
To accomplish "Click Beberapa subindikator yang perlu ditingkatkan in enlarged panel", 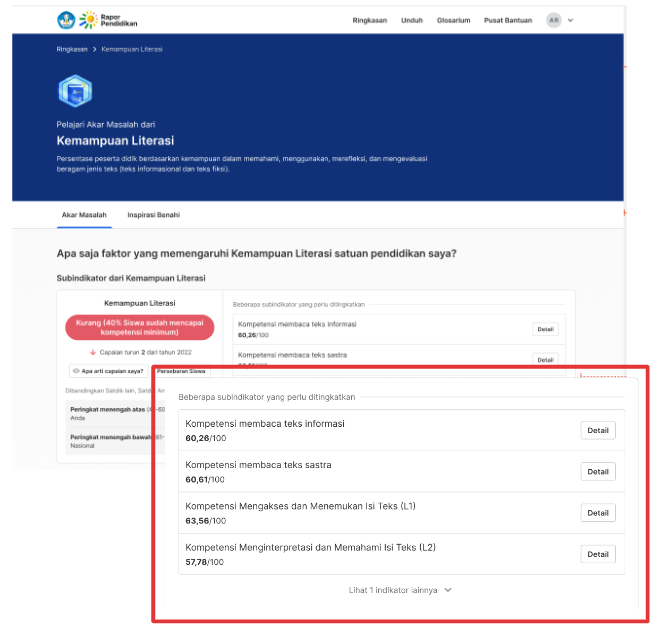I will (266, 397).
